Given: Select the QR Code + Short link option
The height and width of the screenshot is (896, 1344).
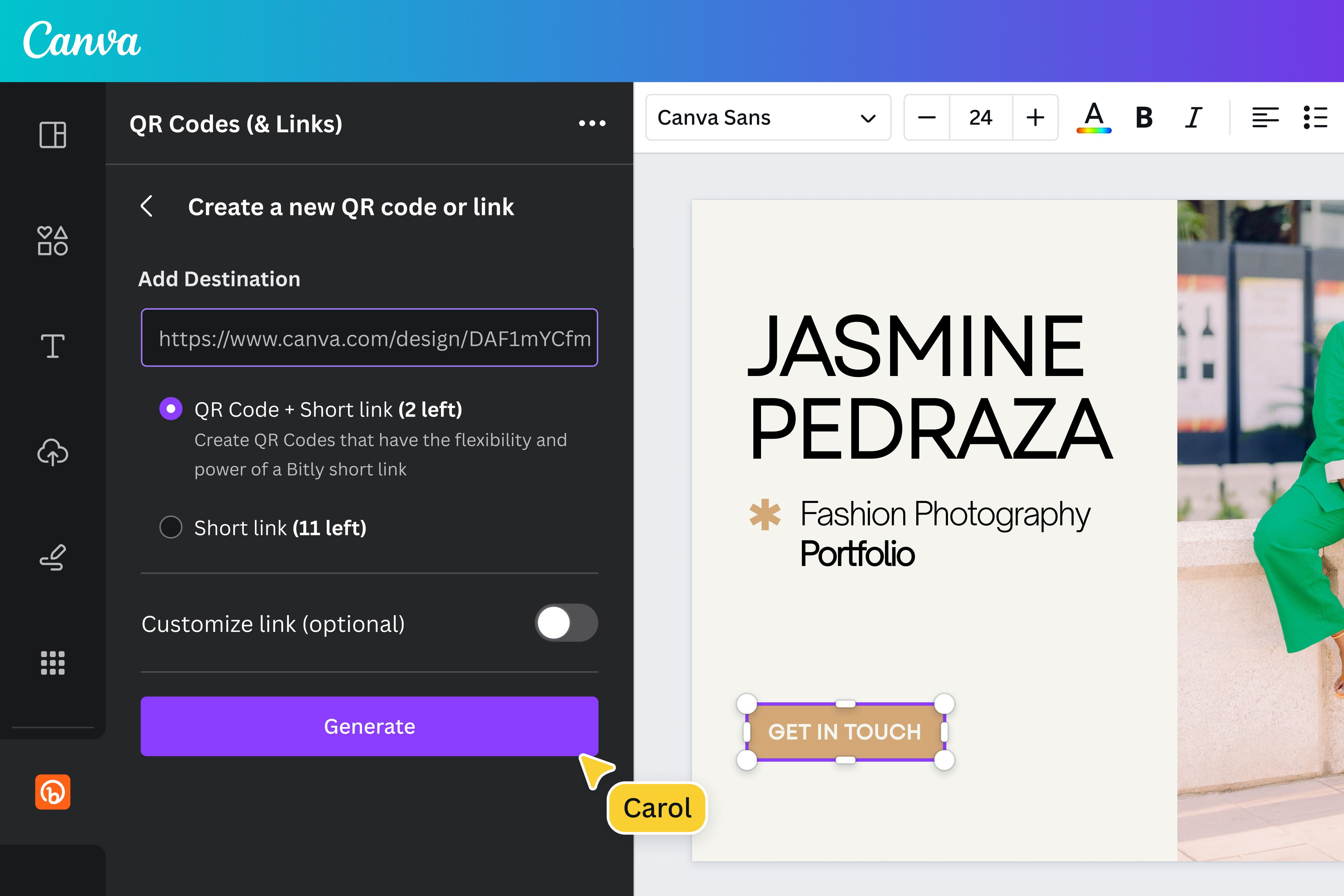Looking at the screenshot, I should [x=170, y=409].
